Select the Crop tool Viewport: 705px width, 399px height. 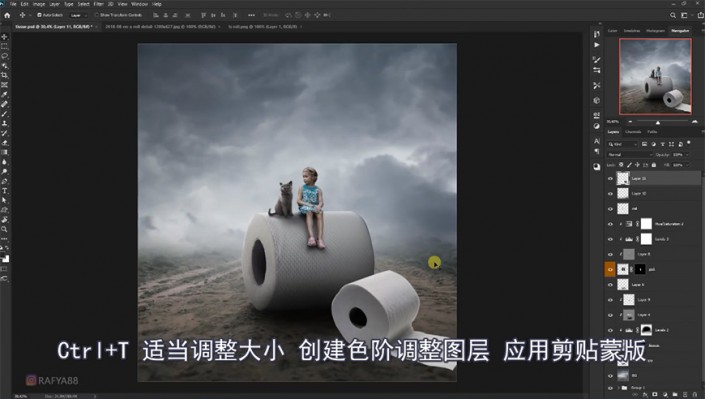pyautogui.click(x=4, y=75)
